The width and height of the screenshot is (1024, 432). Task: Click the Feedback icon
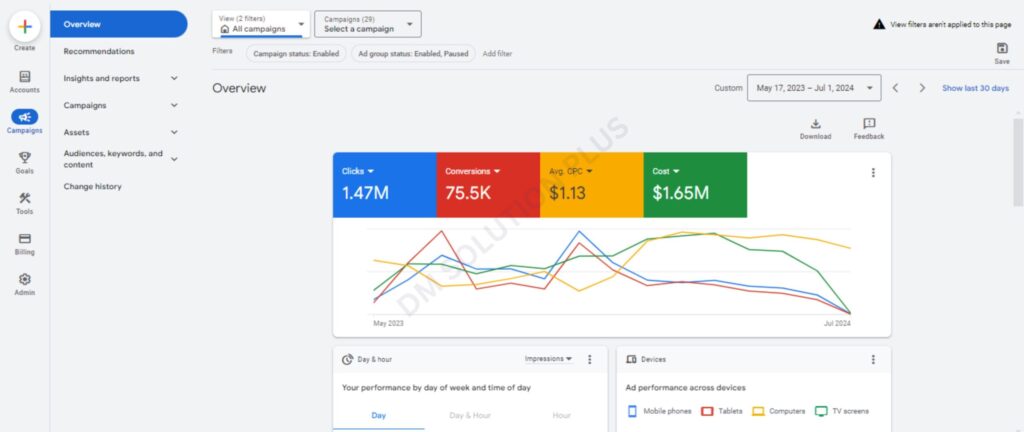point(868,124)
